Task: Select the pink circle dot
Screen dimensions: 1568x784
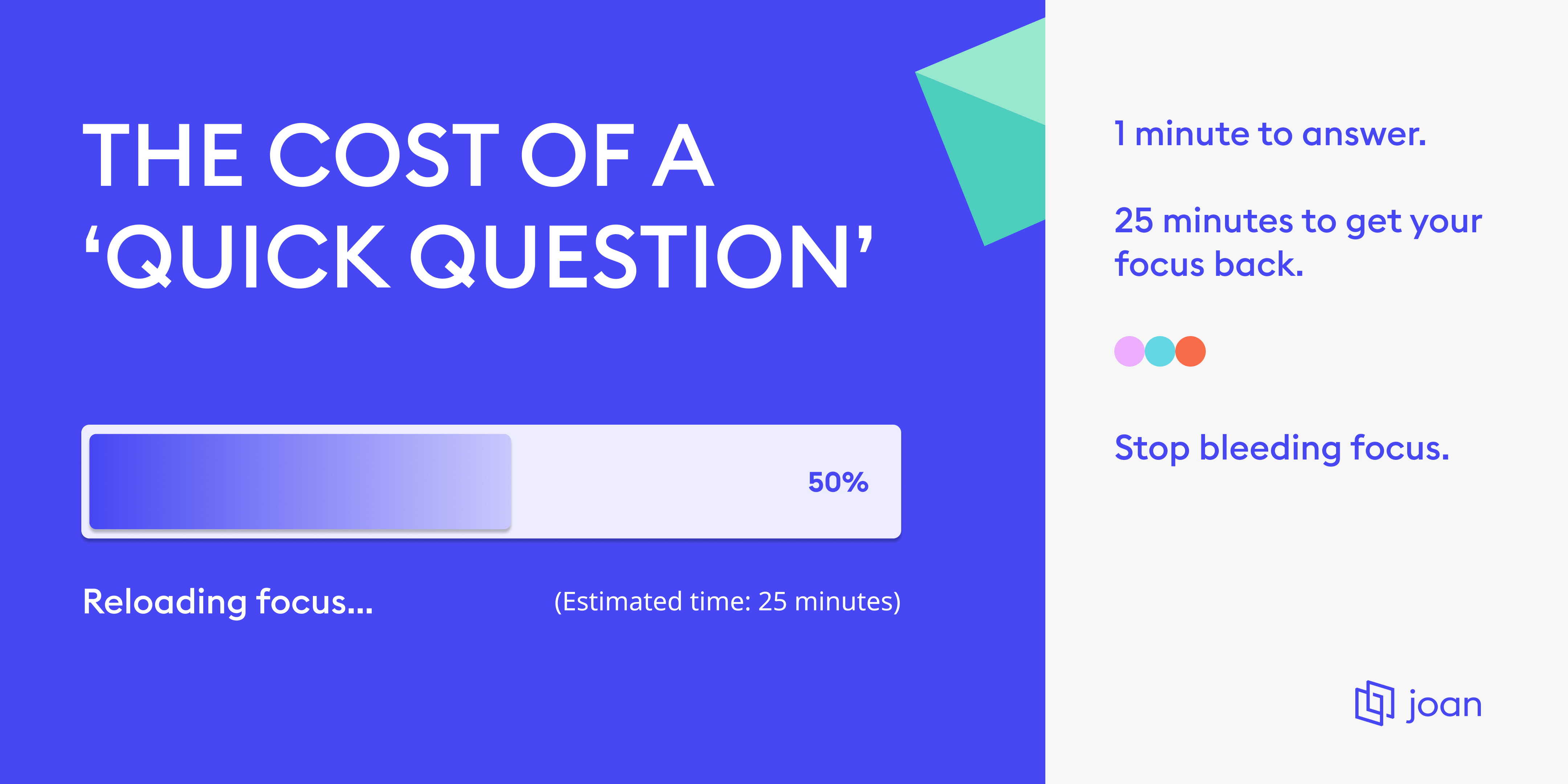Action: click(x=1128, y=351)
